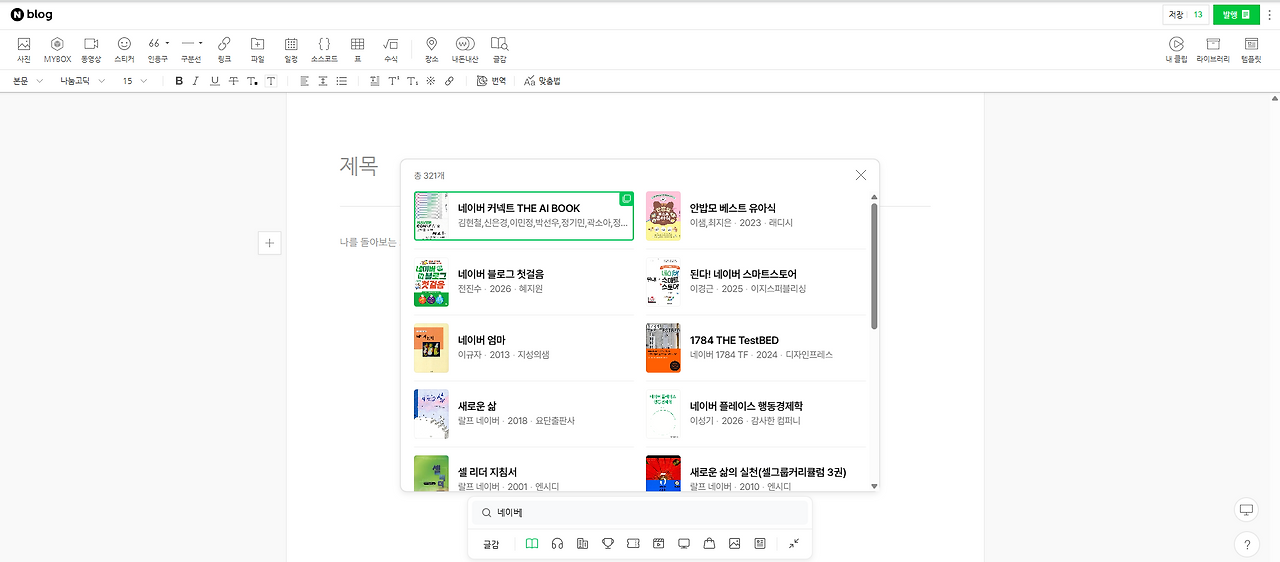Adjust line spacing setting
Screen dimensions: 1280x562
(x=323, y=81)
